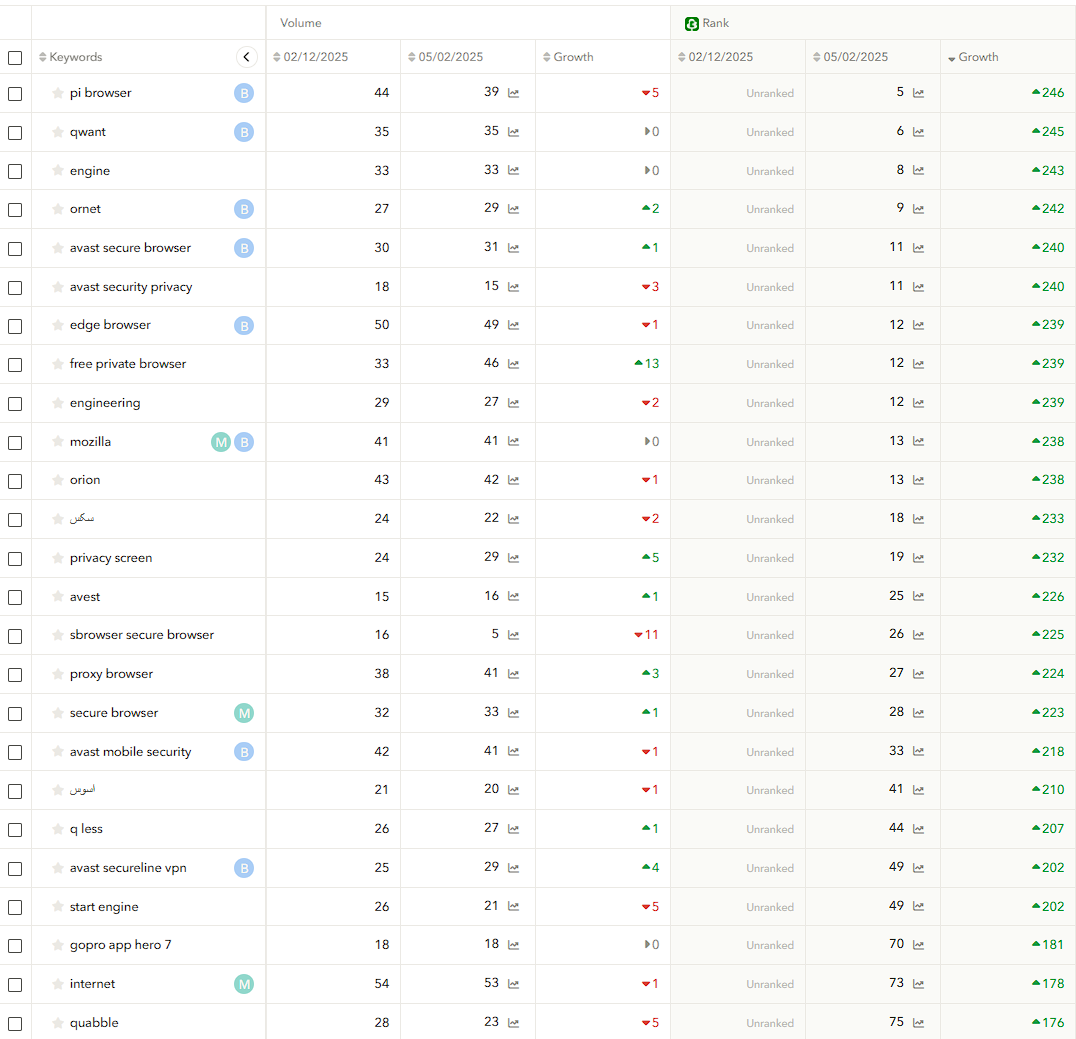Open volume chart for edge browser
The width and height of the screenshot is (1076, 1039).
point(513,325)
